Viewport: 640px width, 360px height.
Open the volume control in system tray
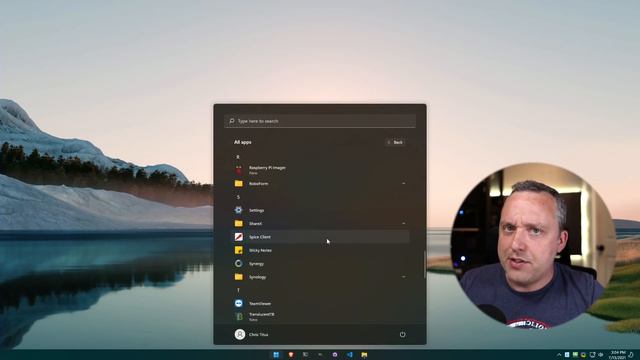click(x=601, y=355)
